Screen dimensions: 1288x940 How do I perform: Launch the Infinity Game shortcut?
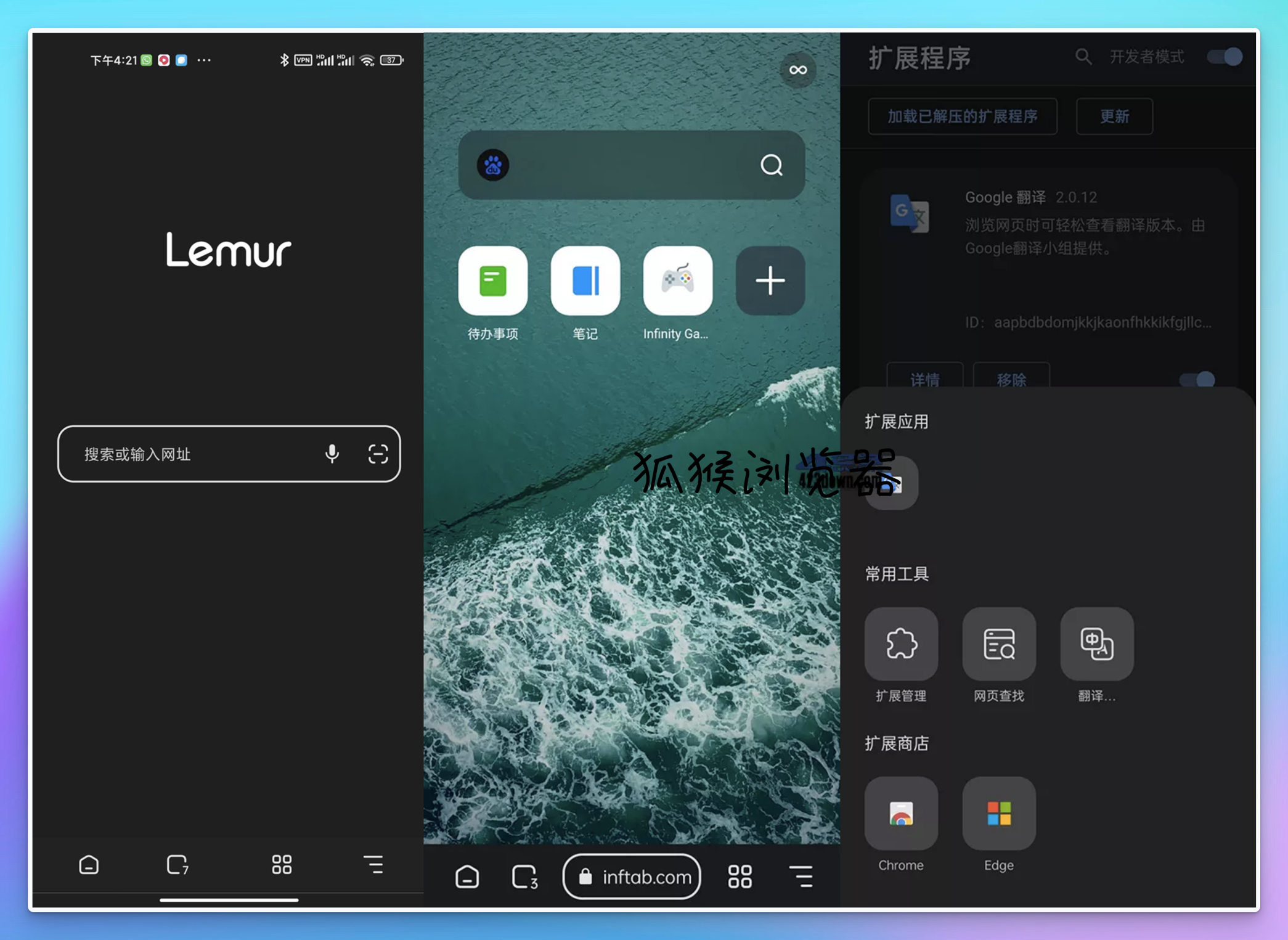point(677,281)
